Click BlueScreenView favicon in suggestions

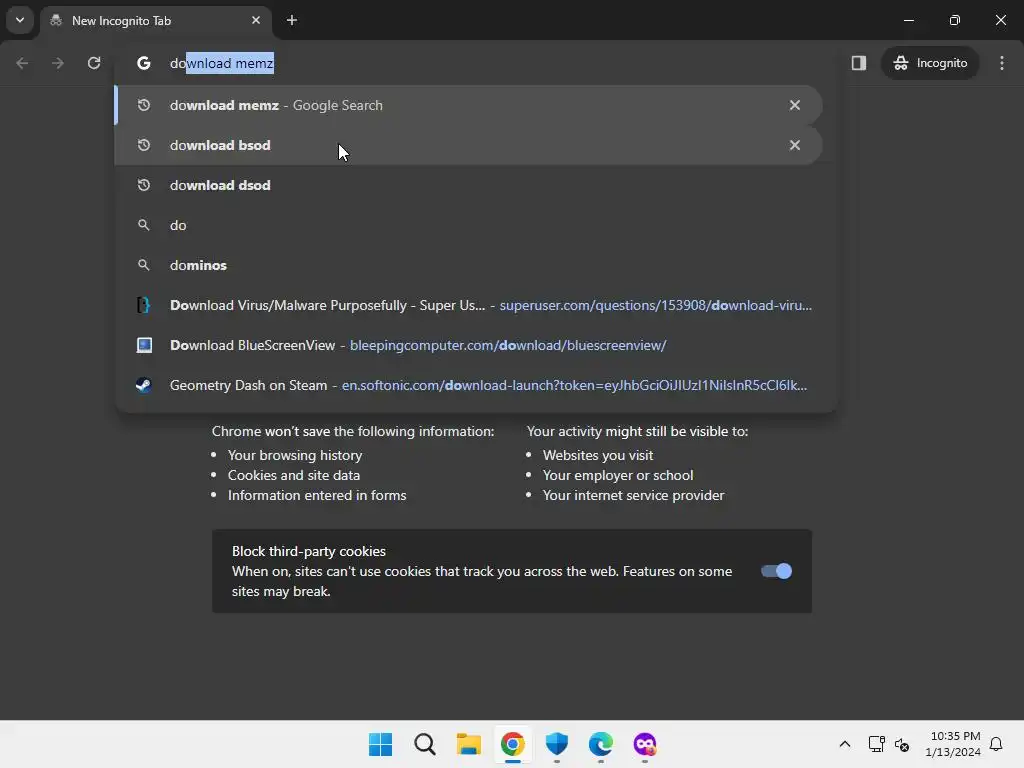click(x=144, y=345)
